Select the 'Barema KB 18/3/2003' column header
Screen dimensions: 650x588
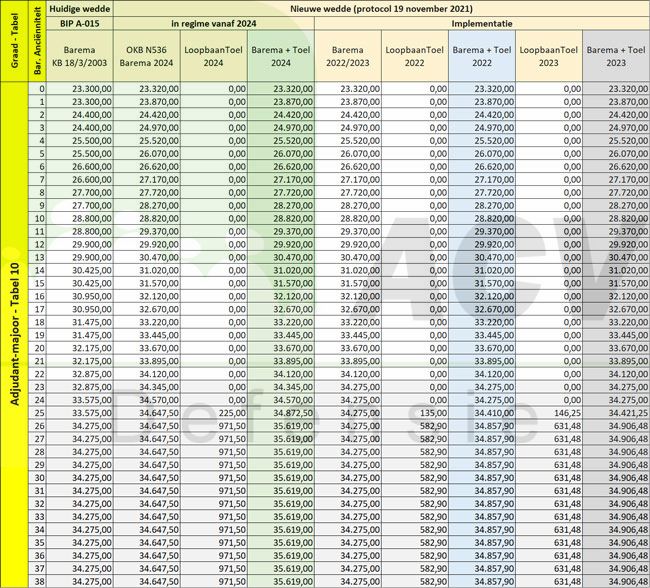click(80, 56)
